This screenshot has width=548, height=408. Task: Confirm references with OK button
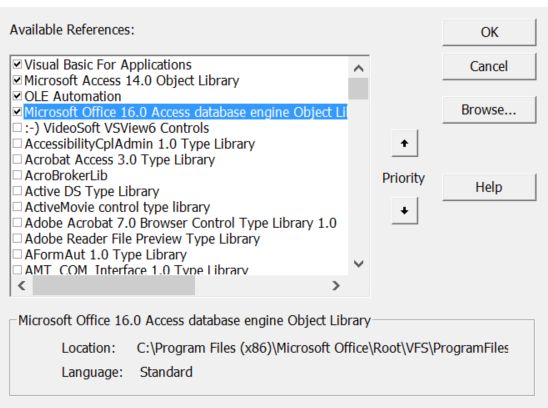pyautogui.click(x=489, y=32)
